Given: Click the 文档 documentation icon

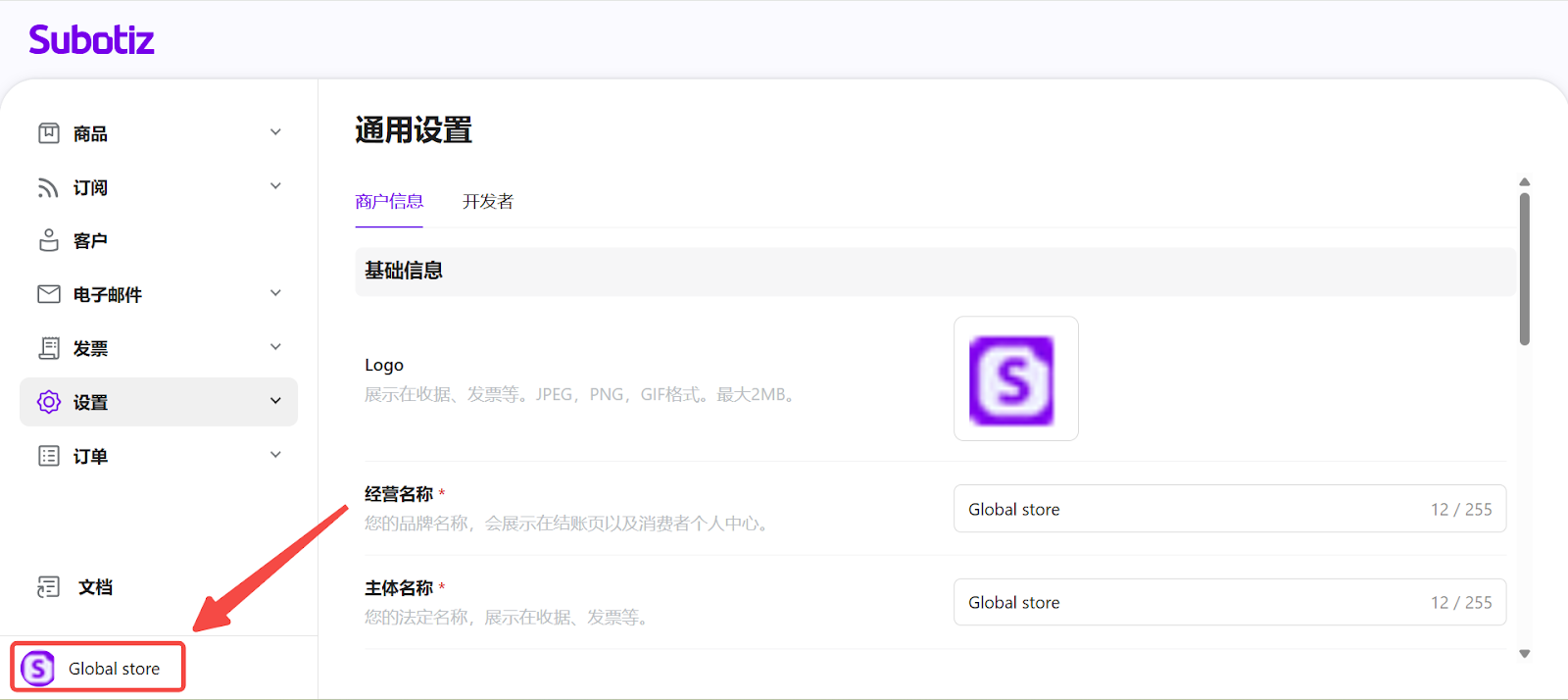Looking at the screenshot, I should point(48,587).
